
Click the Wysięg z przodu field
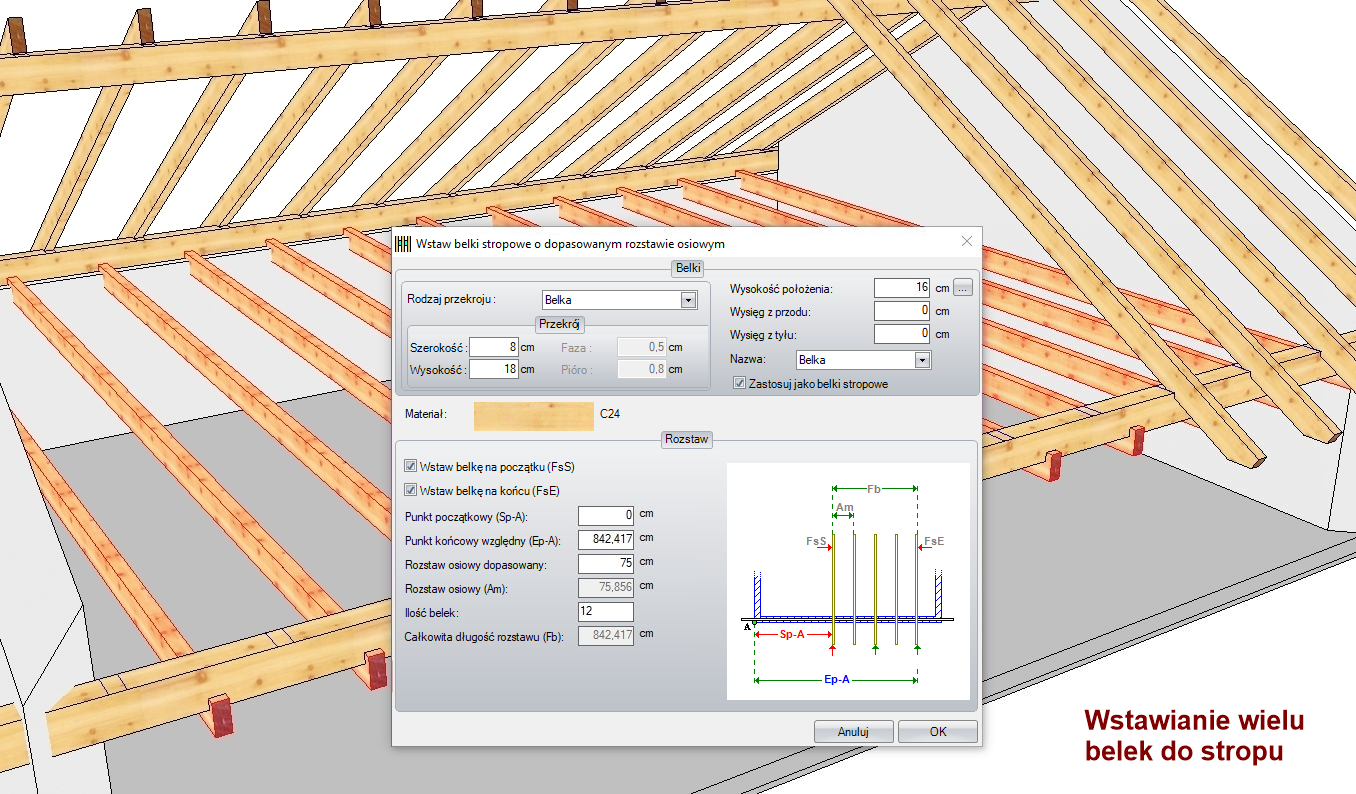point(901,311)
